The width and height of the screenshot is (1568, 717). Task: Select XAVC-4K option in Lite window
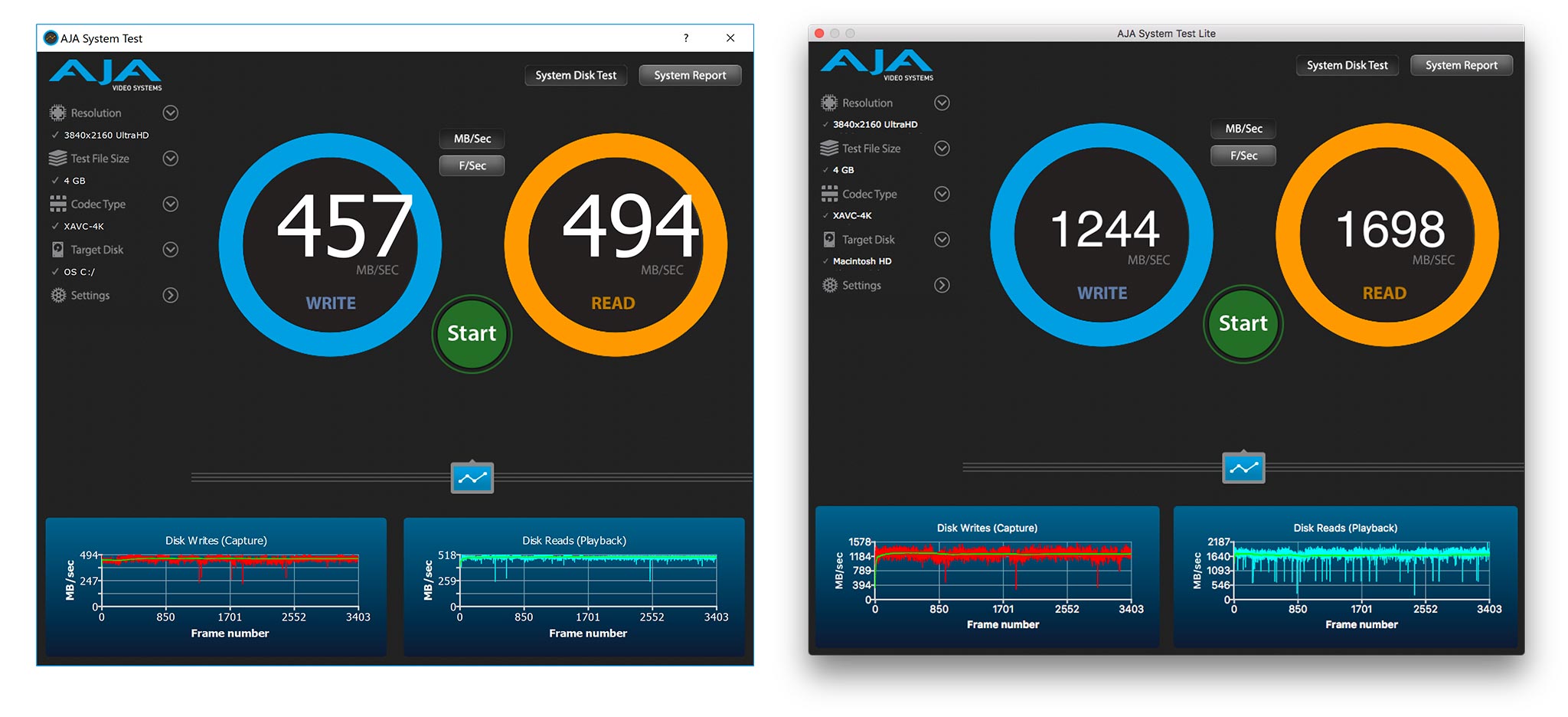point(852,216)
